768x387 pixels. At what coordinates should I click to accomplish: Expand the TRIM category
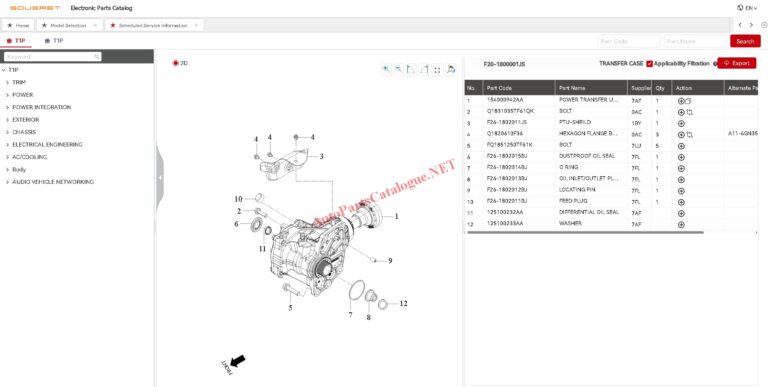point(7,83)
